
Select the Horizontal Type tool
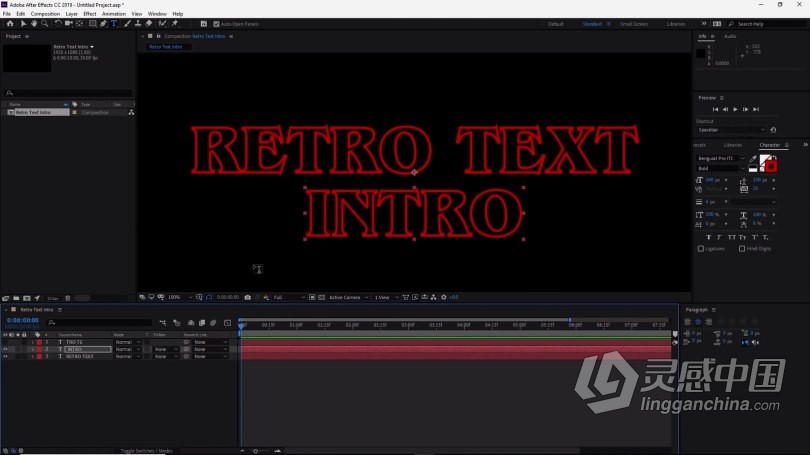[114, 23]
